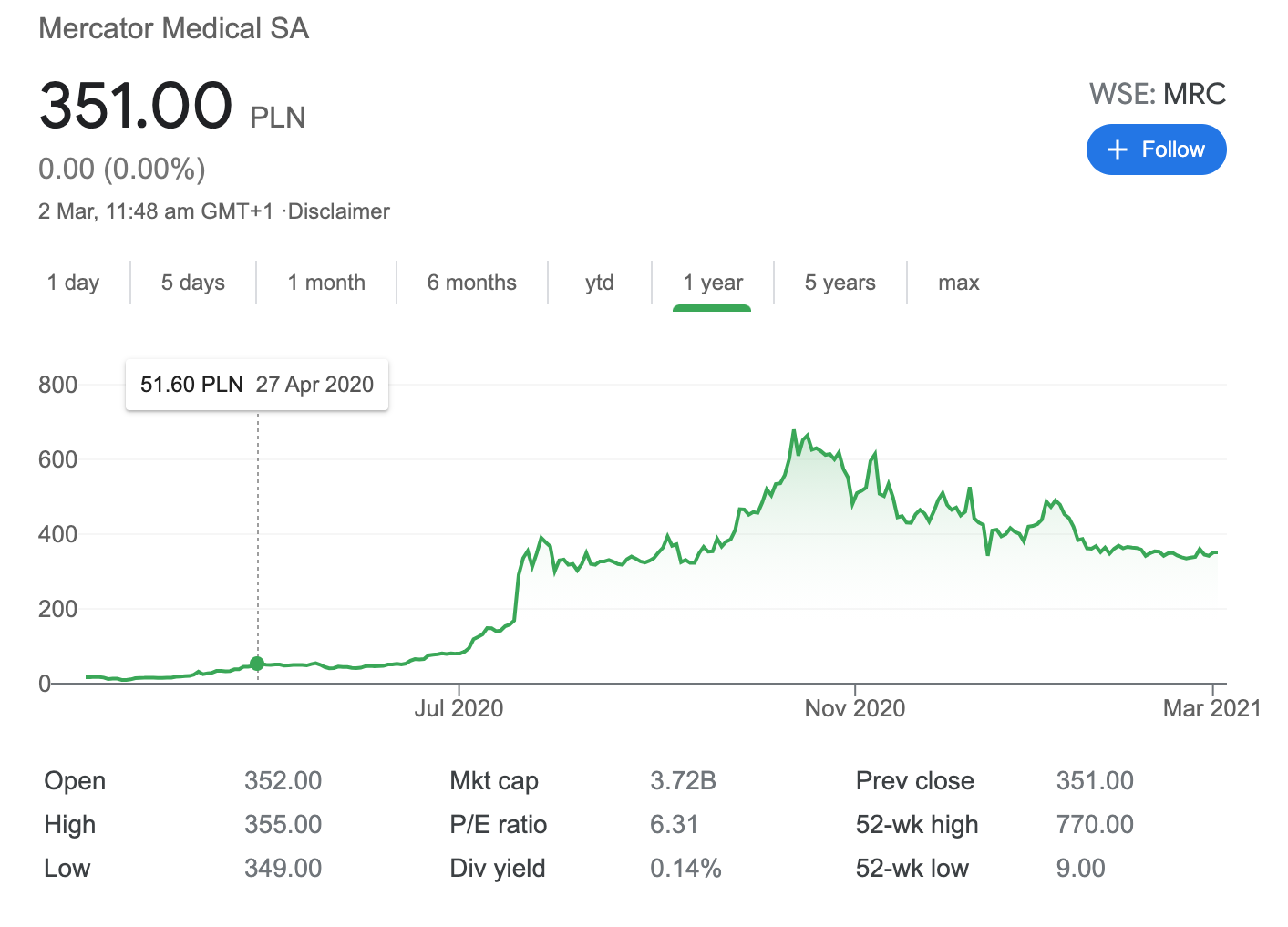Screen dimensions: 1288x927
Task: Click the 52-wk low label
Action: click(912, 869)
